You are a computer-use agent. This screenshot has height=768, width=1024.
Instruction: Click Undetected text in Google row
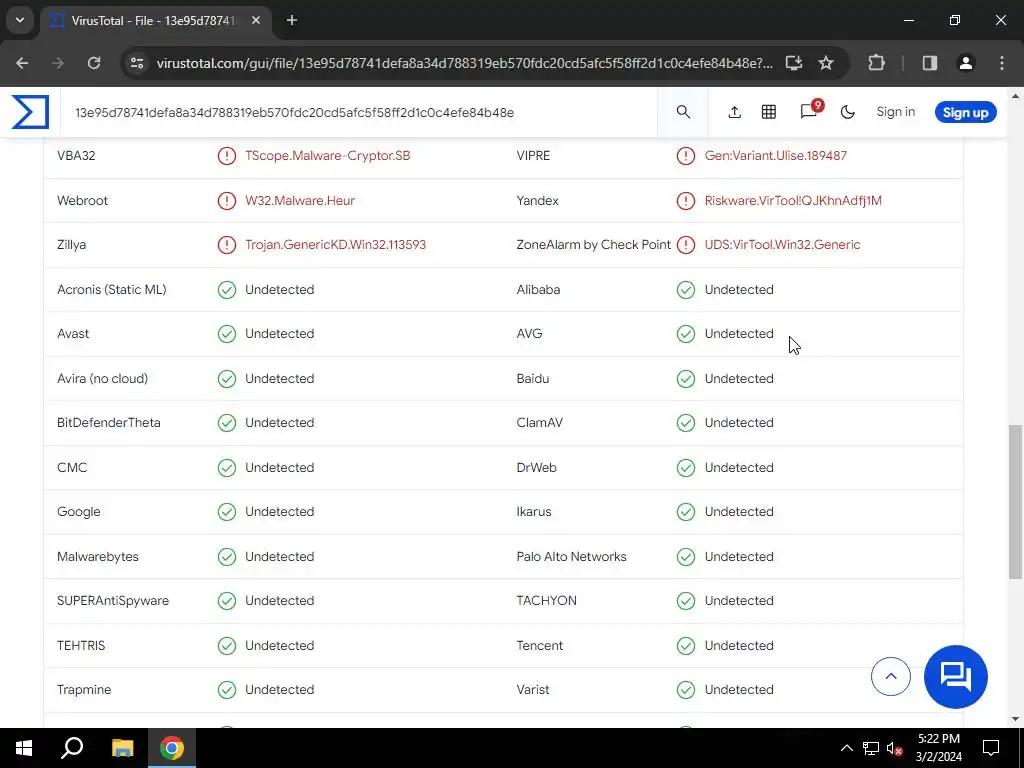pos(280,512)
